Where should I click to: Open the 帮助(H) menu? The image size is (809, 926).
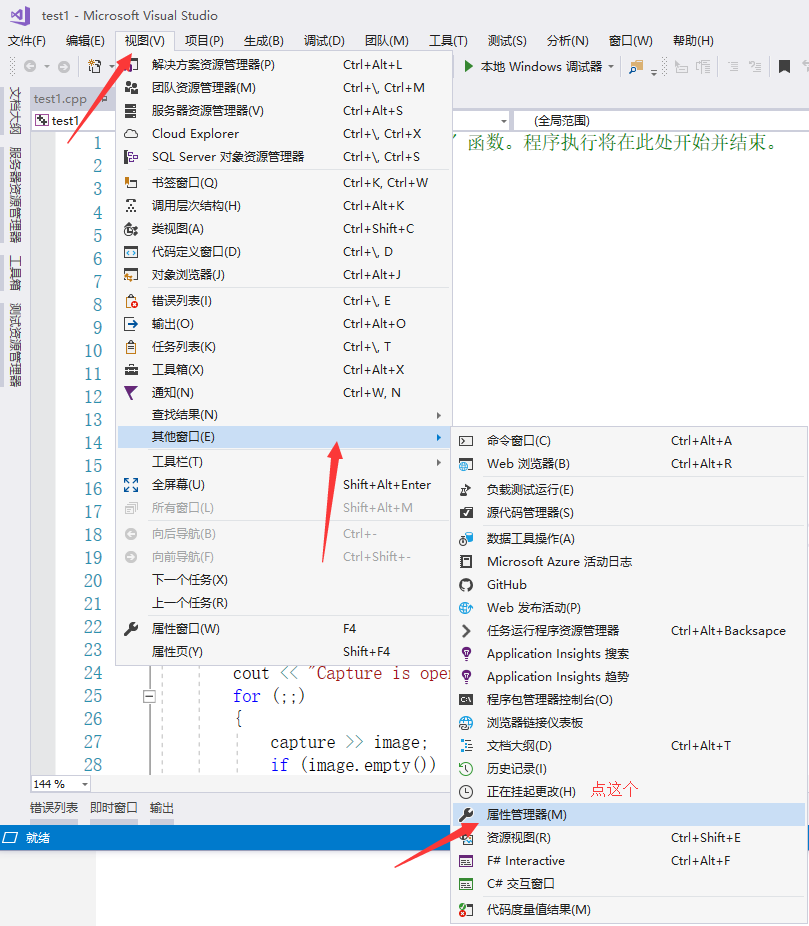pos(693,41)
